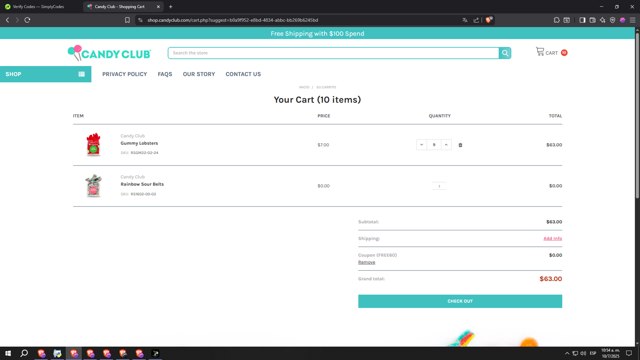Open Brave Shields lion icon
Screen dimensions: 640x360
(x=489, y=20)
